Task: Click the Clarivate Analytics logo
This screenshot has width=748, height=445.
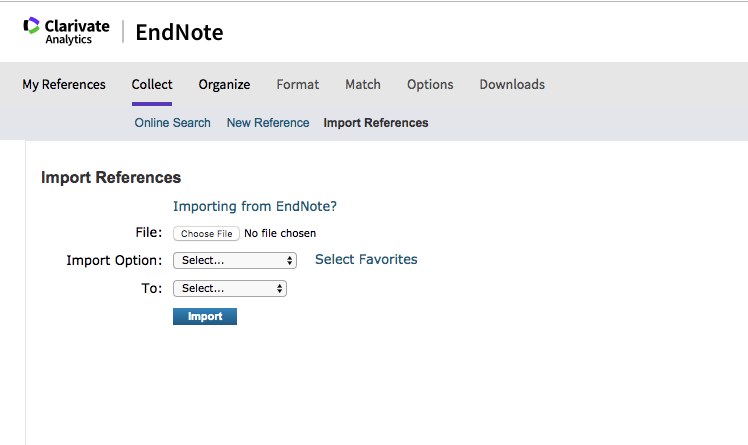Action: pos(66,31)
